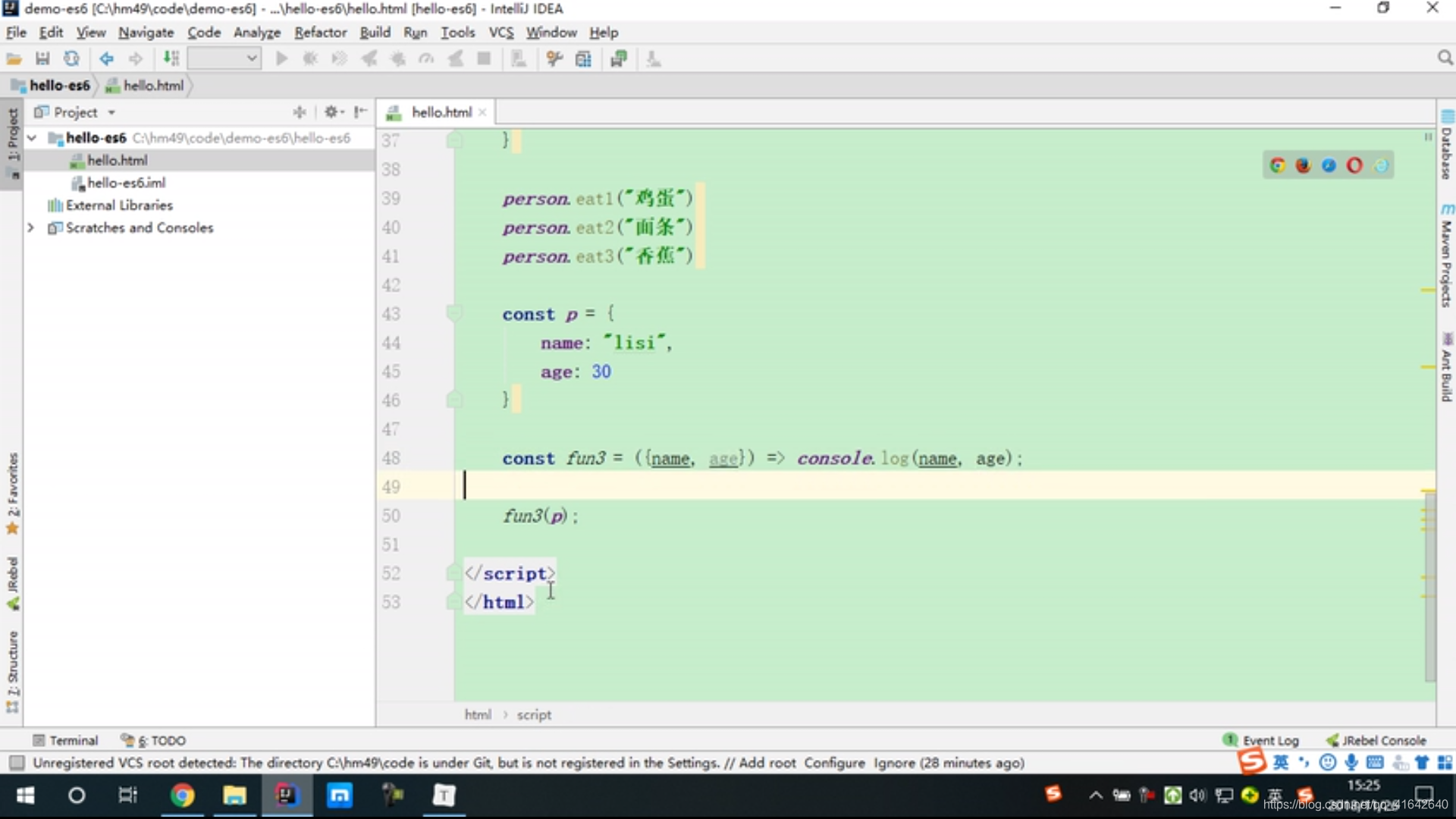Hide the Project panel with the collapse icon
This screenshot has width=1456, height=819.
(x=360, y=112)
